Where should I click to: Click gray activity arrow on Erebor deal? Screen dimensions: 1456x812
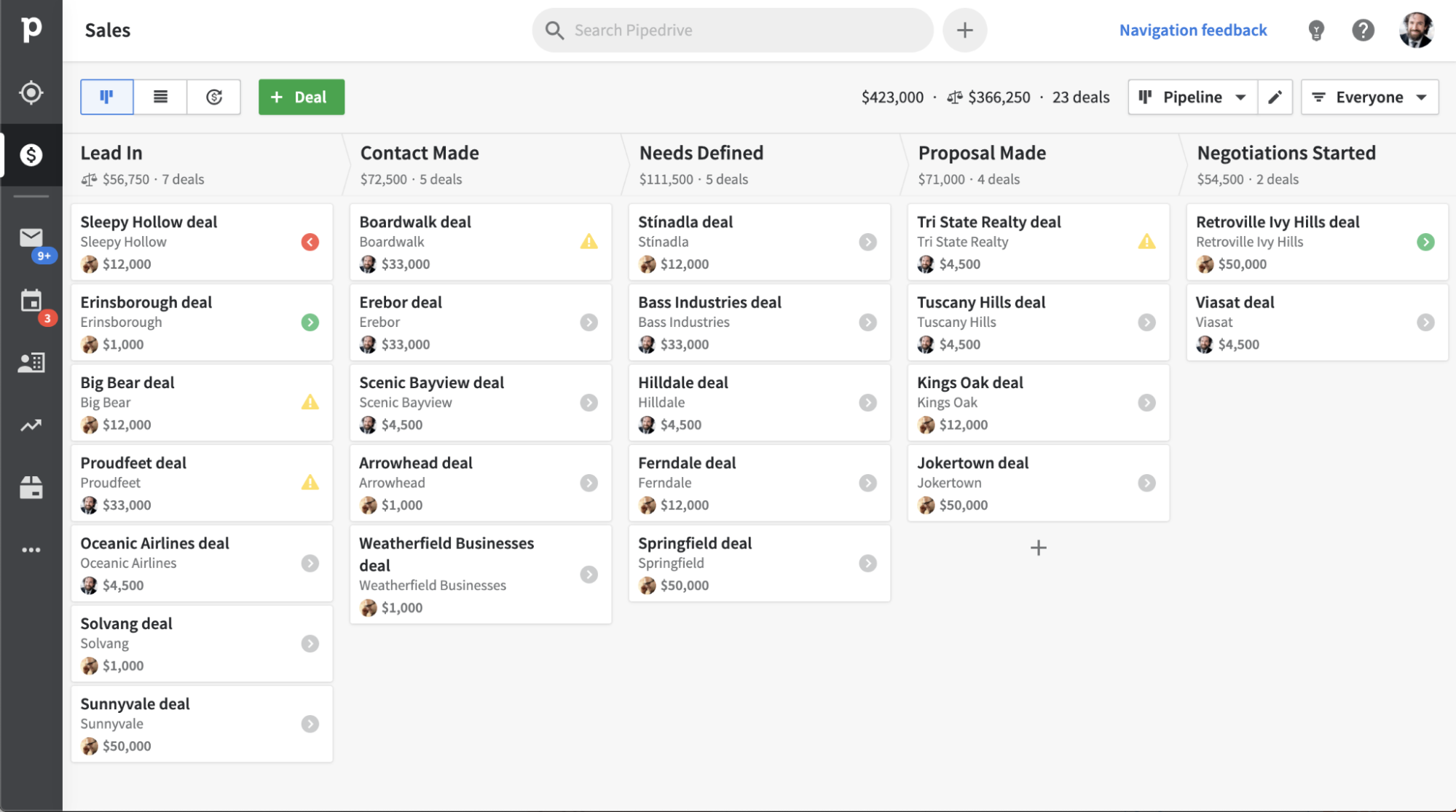click(589, 322)
